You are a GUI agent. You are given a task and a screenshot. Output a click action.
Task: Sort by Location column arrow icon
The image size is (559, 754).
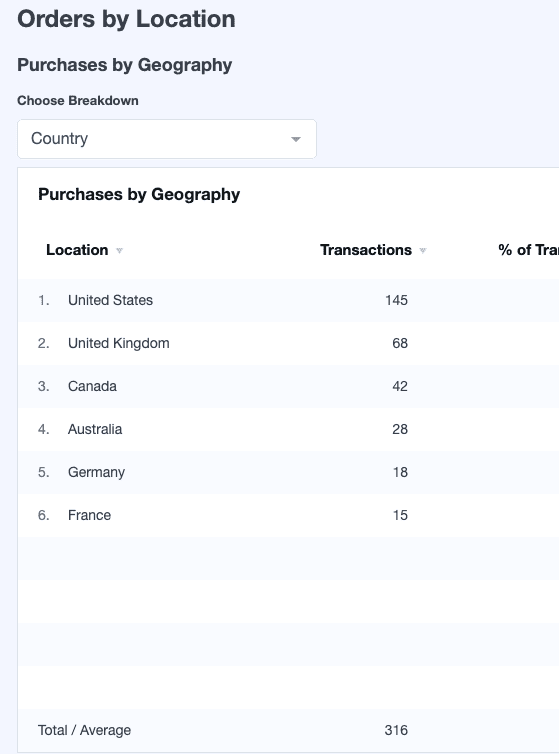[x=119, y=251]
